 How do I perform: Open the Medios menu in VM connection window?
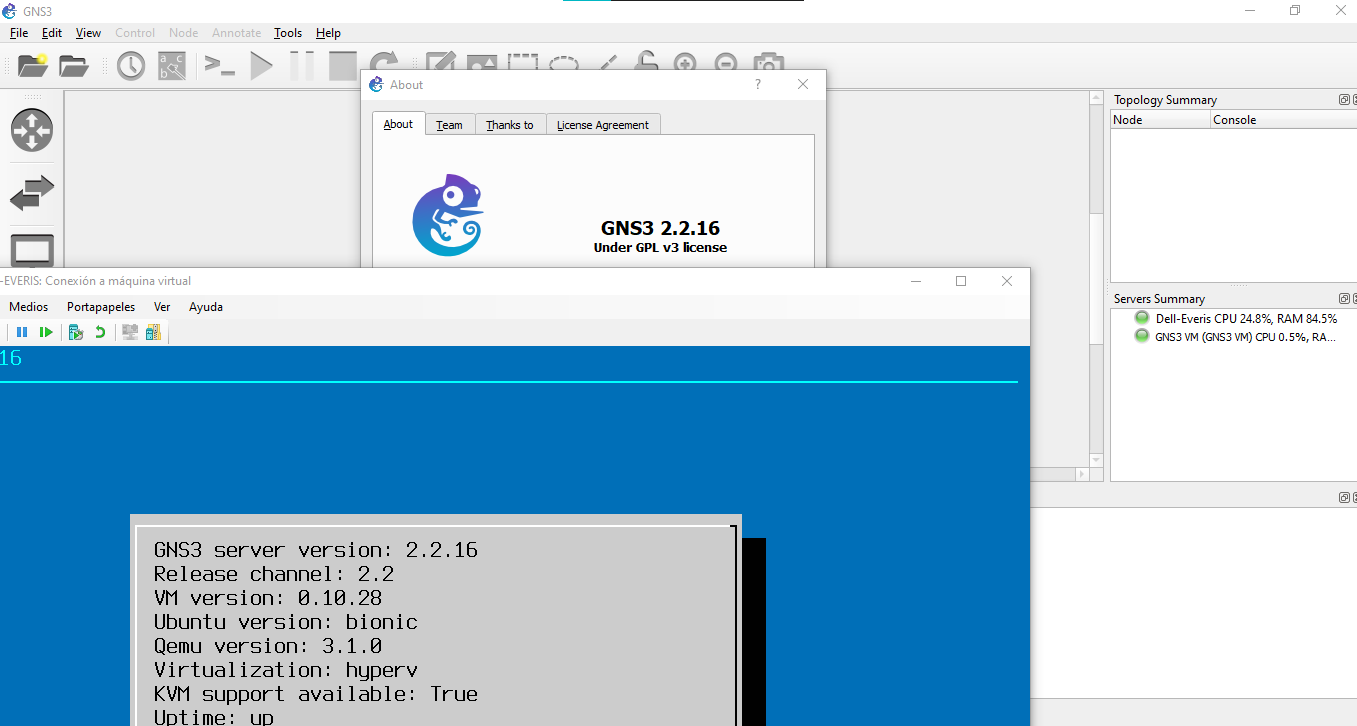(28, 307)
